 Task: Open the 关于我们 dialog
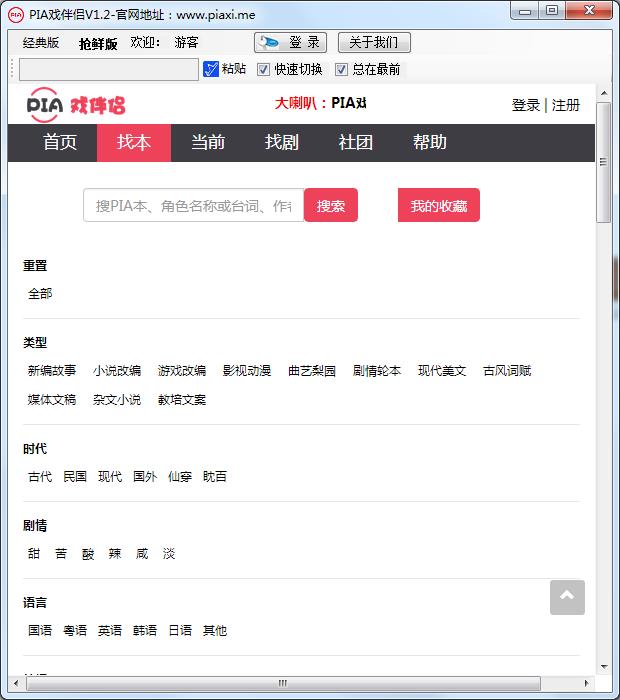click(x=374, y=42)
